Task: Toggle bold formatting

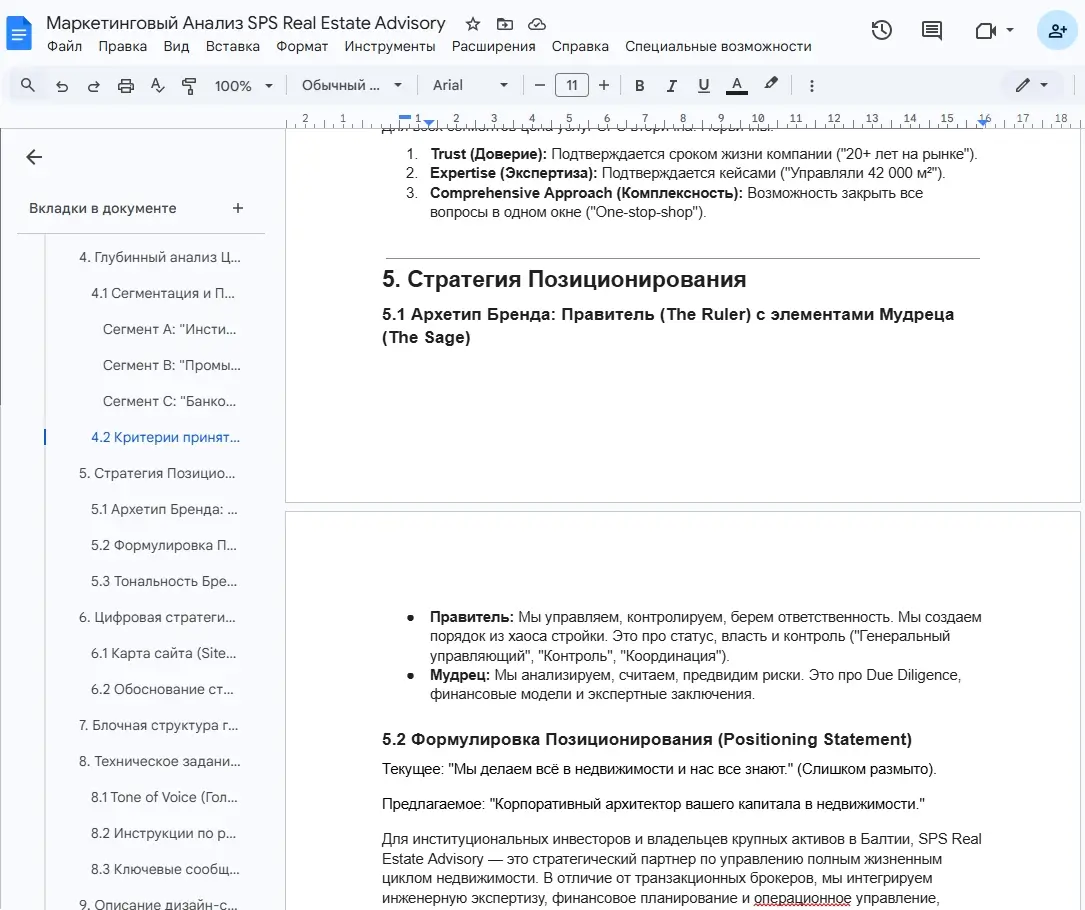Action: pyautogui.click(x=639, y=85)
